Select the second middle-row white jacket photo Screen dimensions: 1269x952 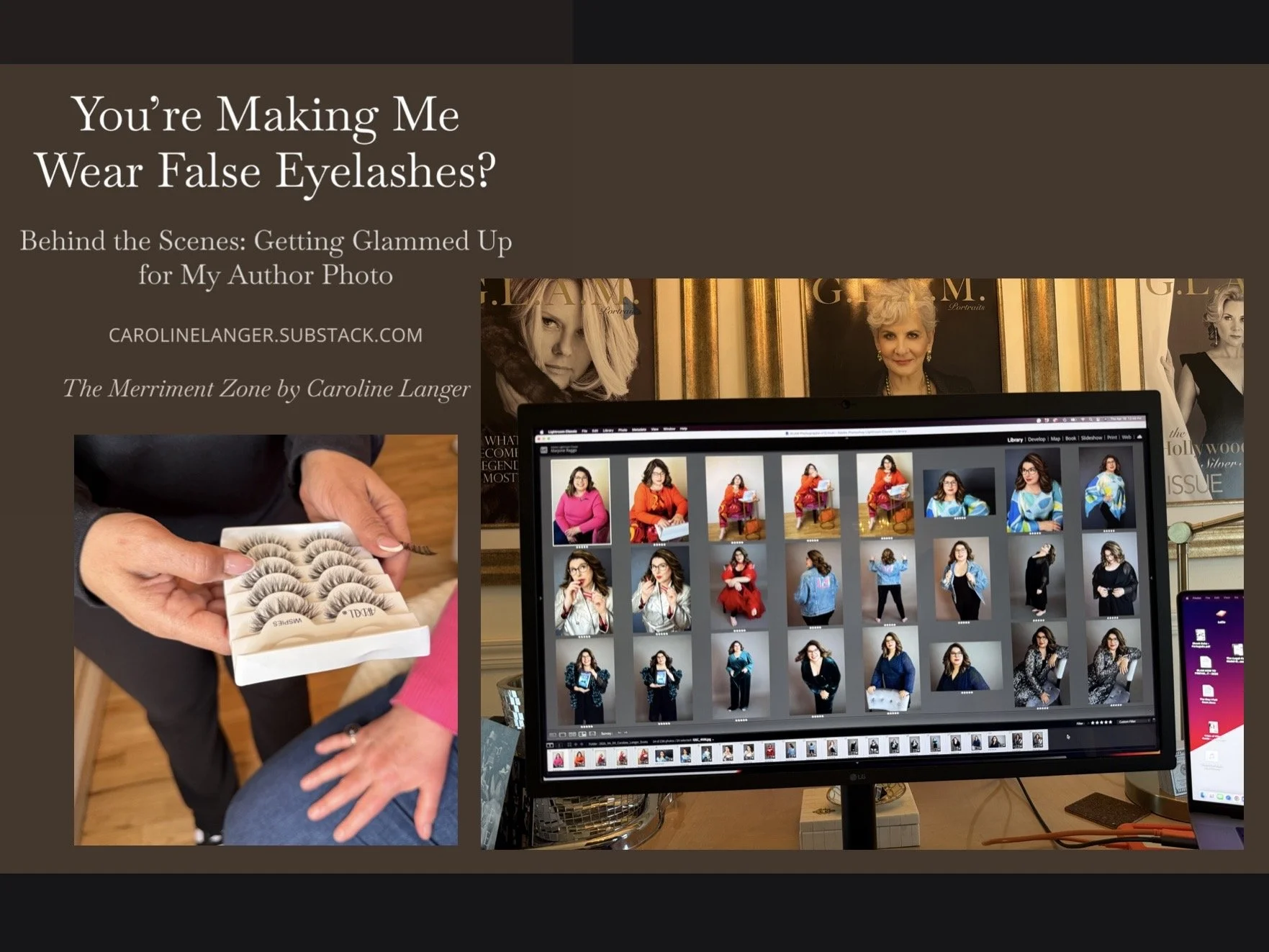coord(660,589)
